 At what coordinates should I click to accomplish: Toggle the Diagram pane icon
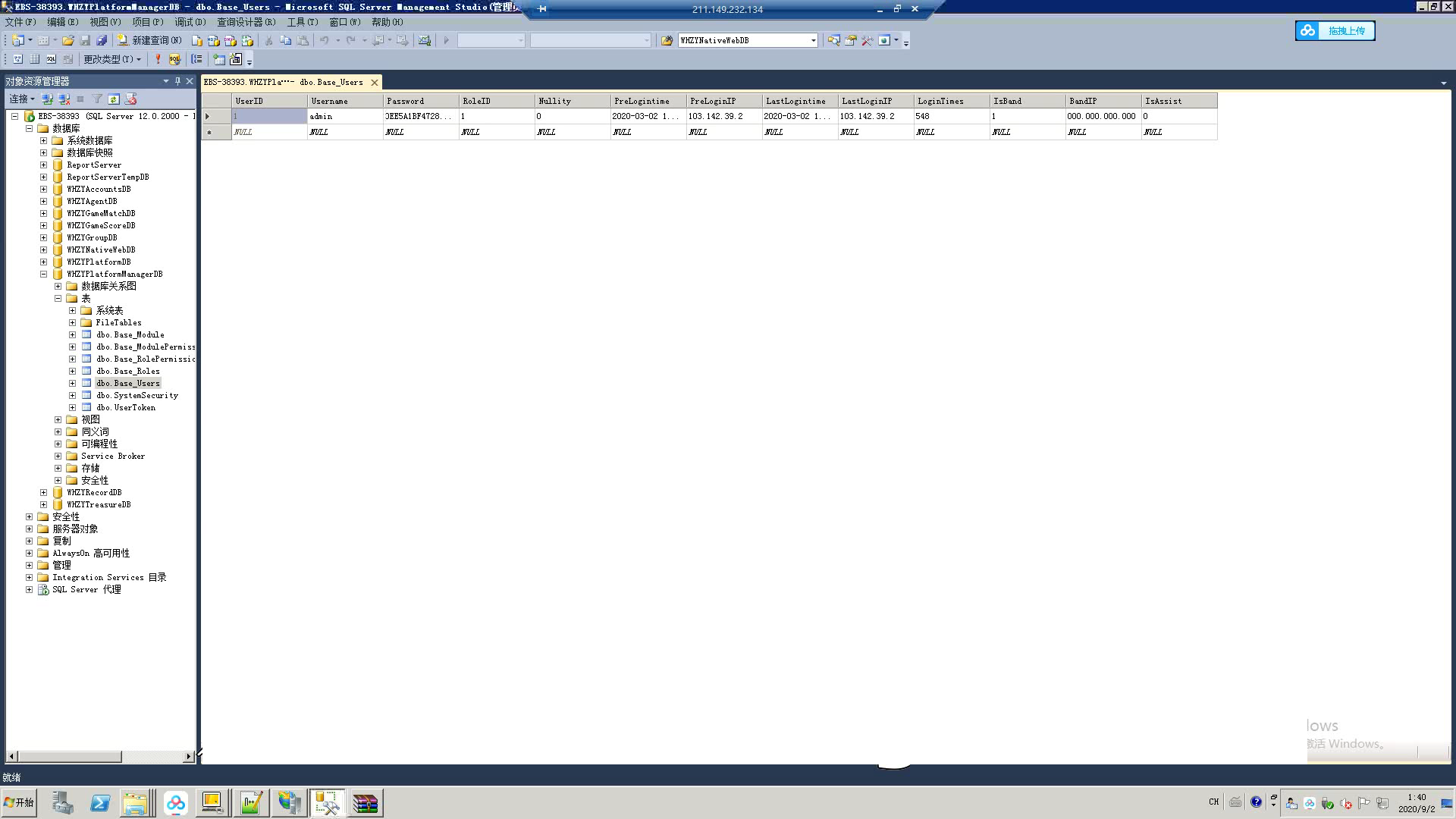tap(17, 59)
